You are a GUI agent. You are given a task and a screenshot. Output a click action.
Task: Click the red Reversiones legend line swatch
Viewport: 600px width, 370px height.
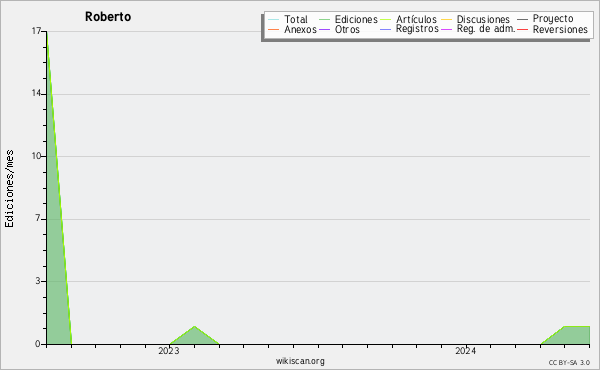[522, 29]
